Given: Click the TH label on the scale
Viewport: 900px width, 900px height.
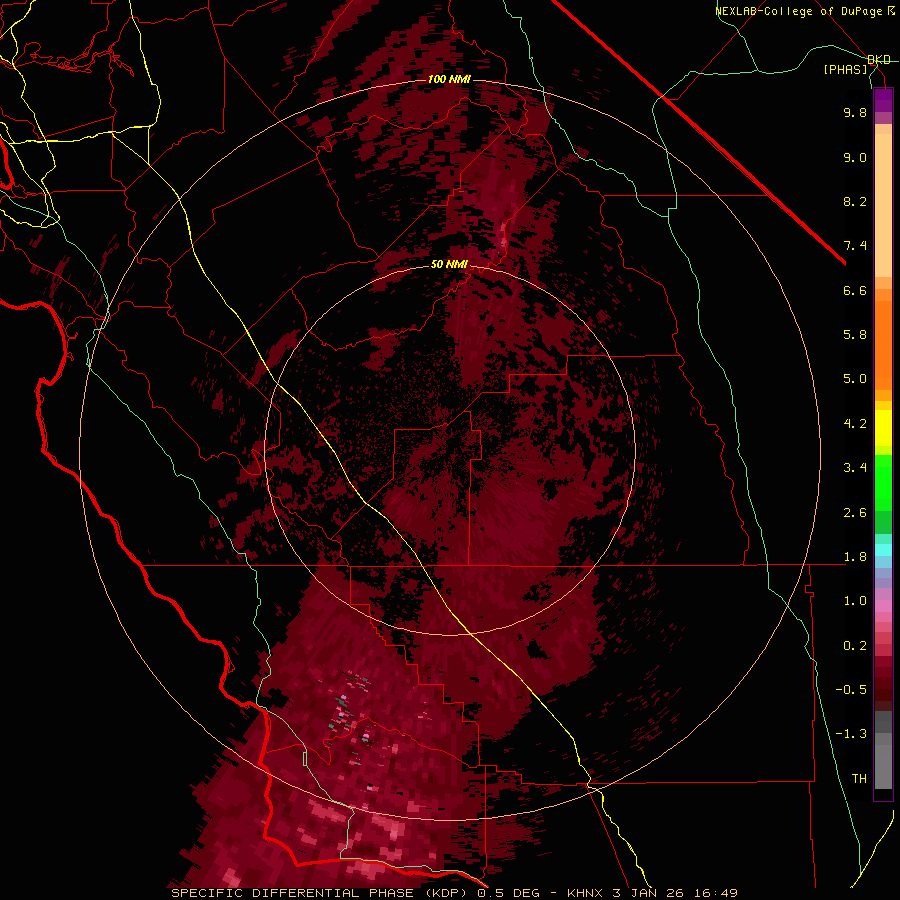Looking at the screenshot, I should pos(859,779).
